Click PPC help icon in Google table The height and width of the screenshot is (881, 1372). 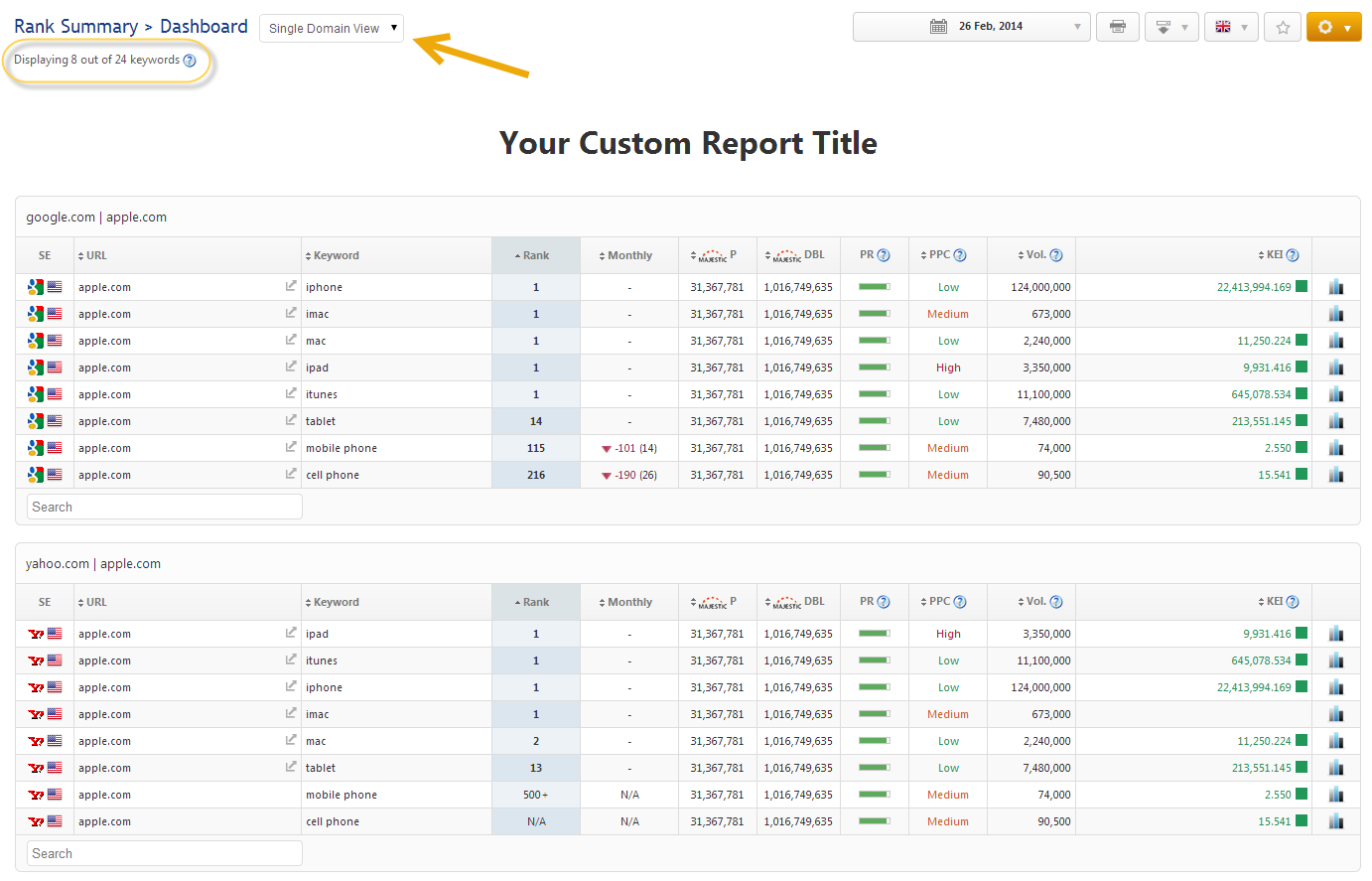(x=960, y=255)
